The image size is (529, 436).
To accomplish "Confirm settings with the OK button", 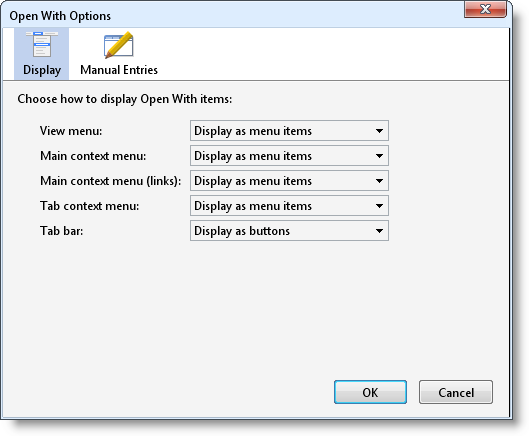I will point(370,392).
